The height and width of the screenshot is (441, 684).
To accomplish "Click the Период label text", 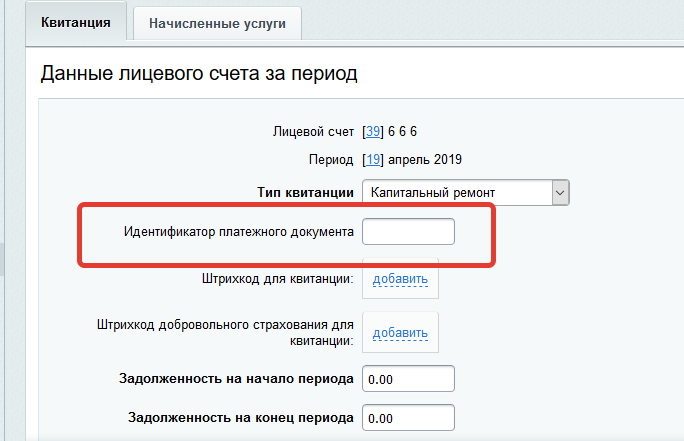I will tap(331, 160).
